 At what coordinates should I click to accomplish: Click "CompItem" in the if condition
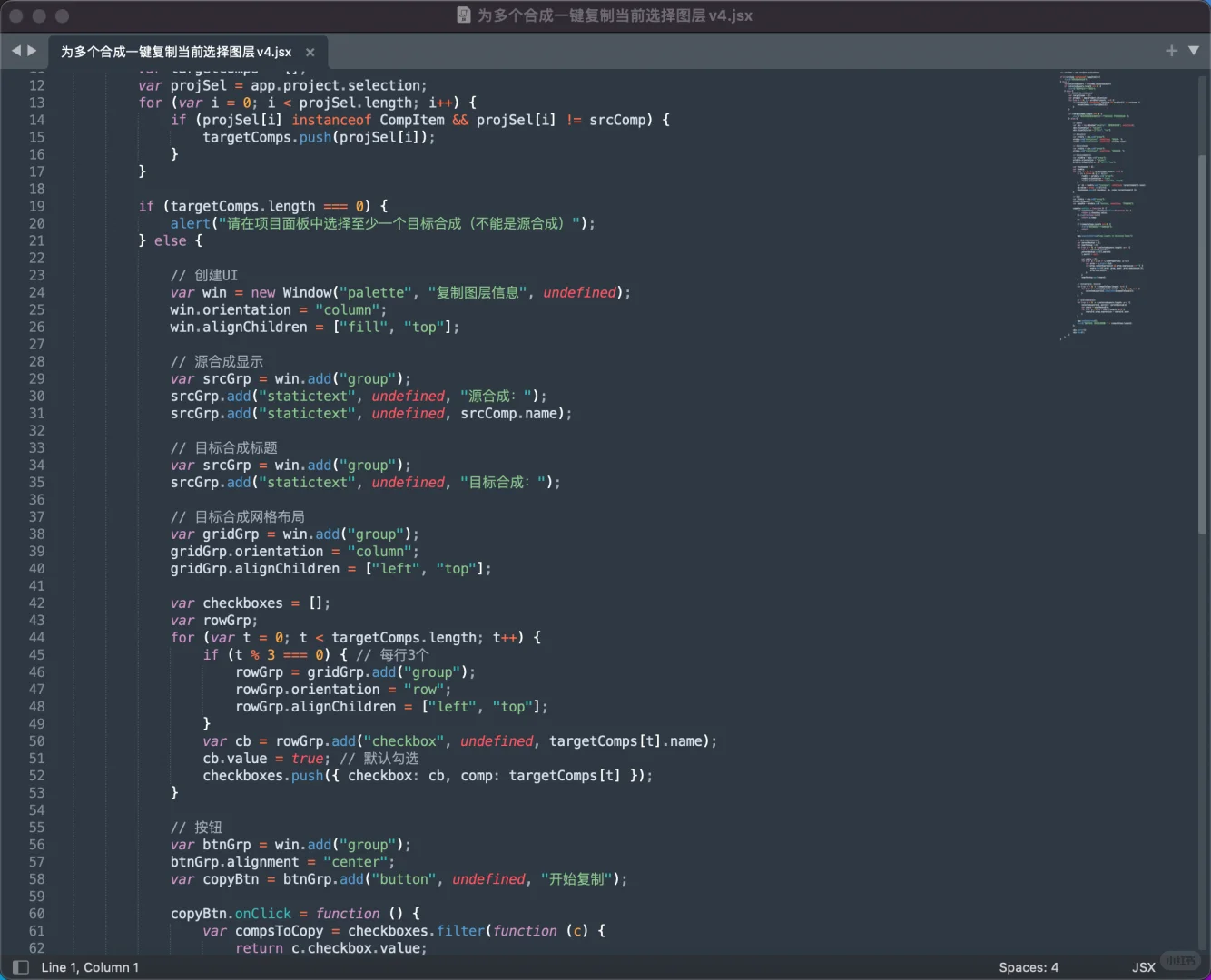pos(412,120)
